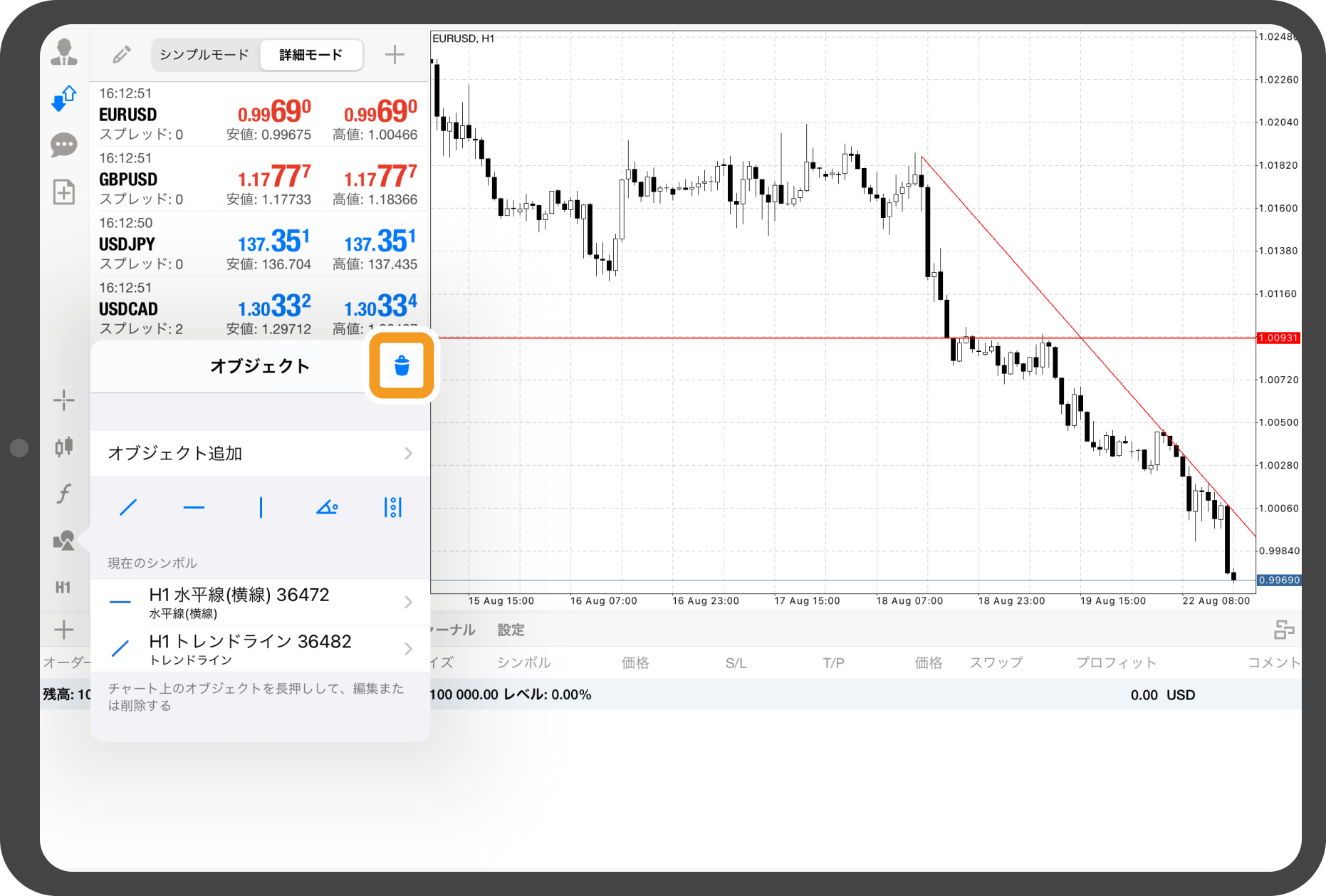Tap the S/L column header
The height and width of the screenshot is (896, 1326).
[736, 663]
